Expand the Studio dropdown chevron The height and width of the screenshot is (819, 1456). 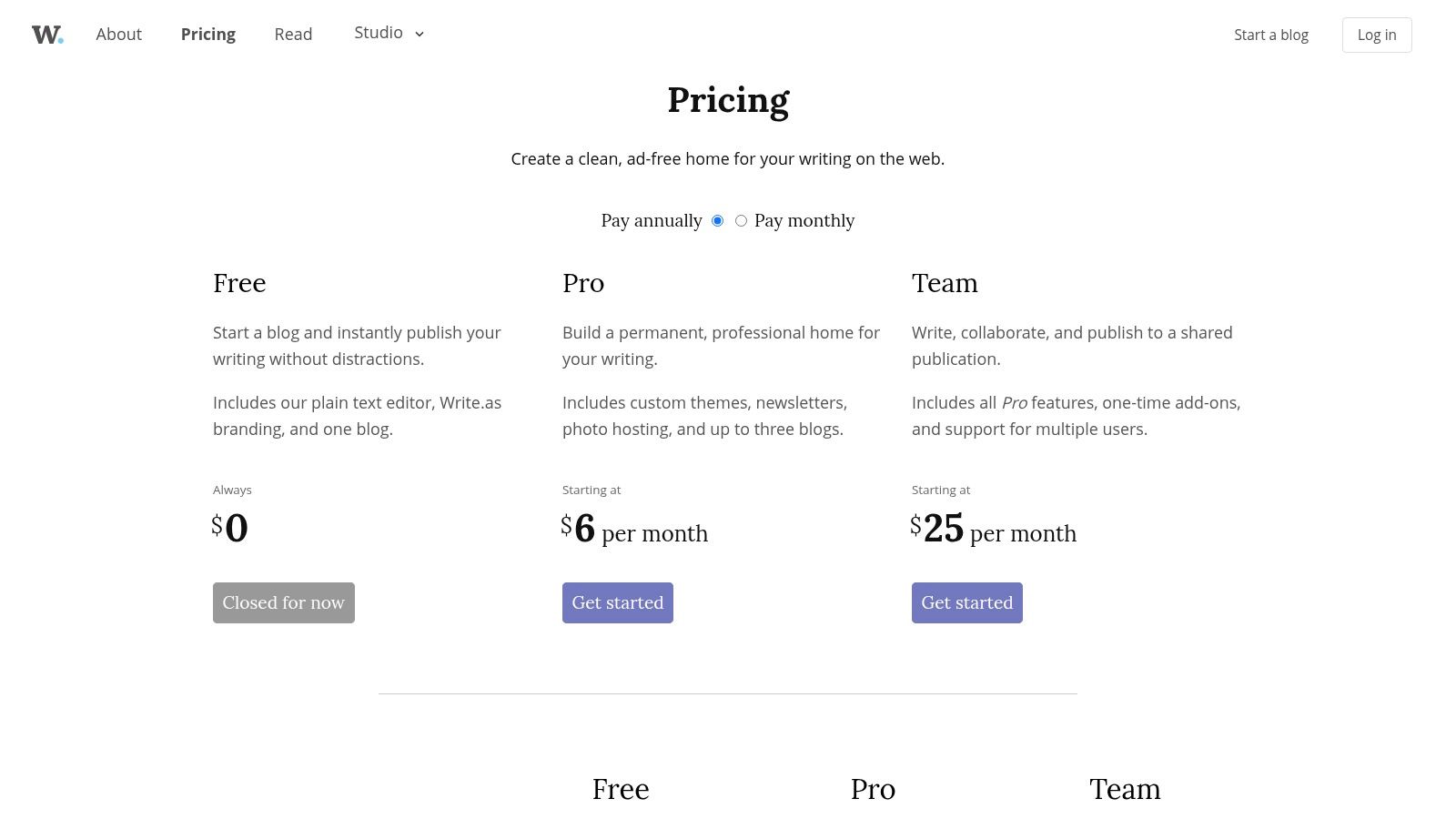(x=420, y=34)
